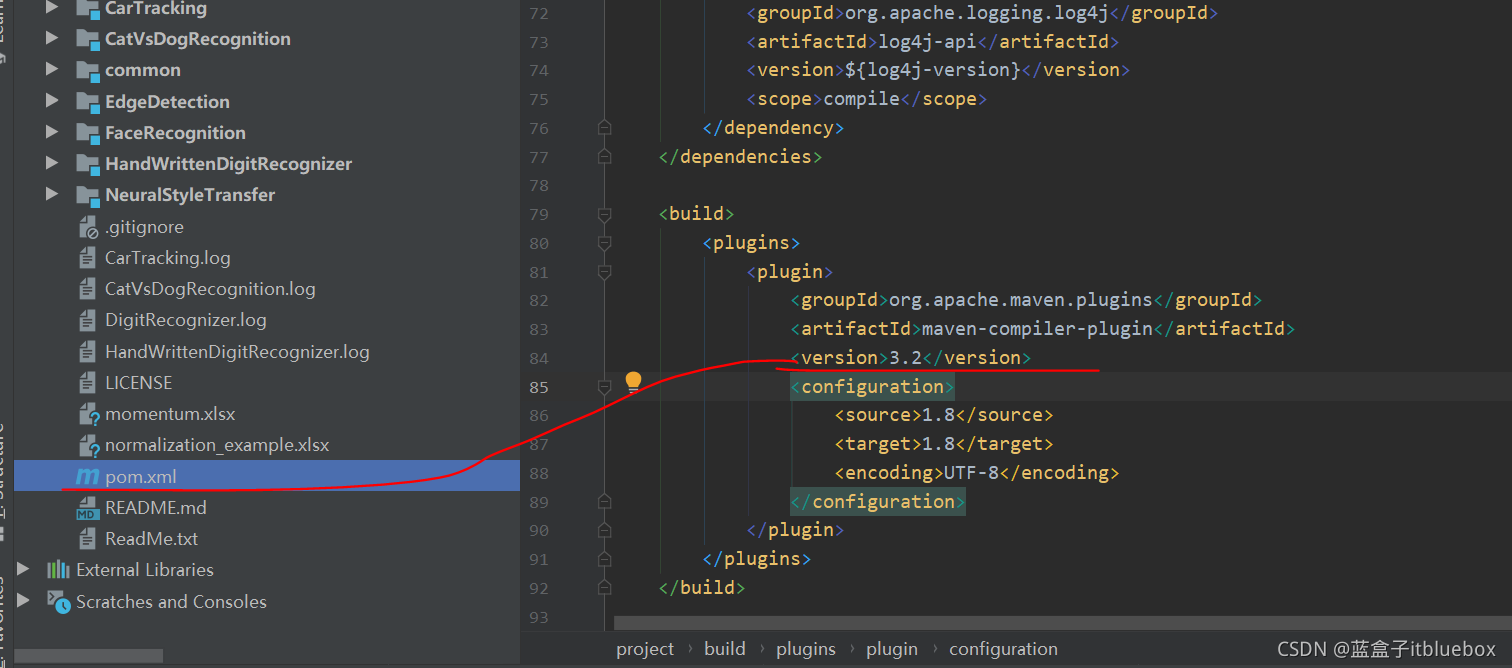Click 'project' in the XML breadcrumb
This screenshot has height=668, width=1512.
(x=645, y=649)
